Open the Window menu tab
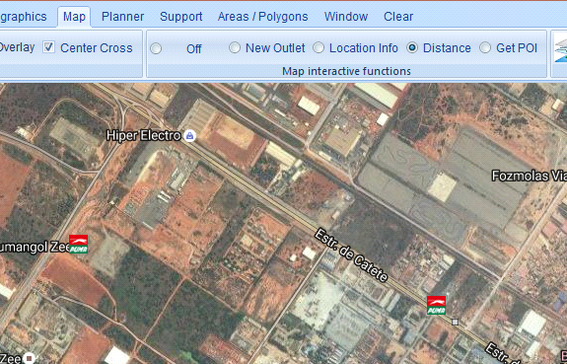Image resolution: width=567 pixels, height=364 pixels. (346, 17)
